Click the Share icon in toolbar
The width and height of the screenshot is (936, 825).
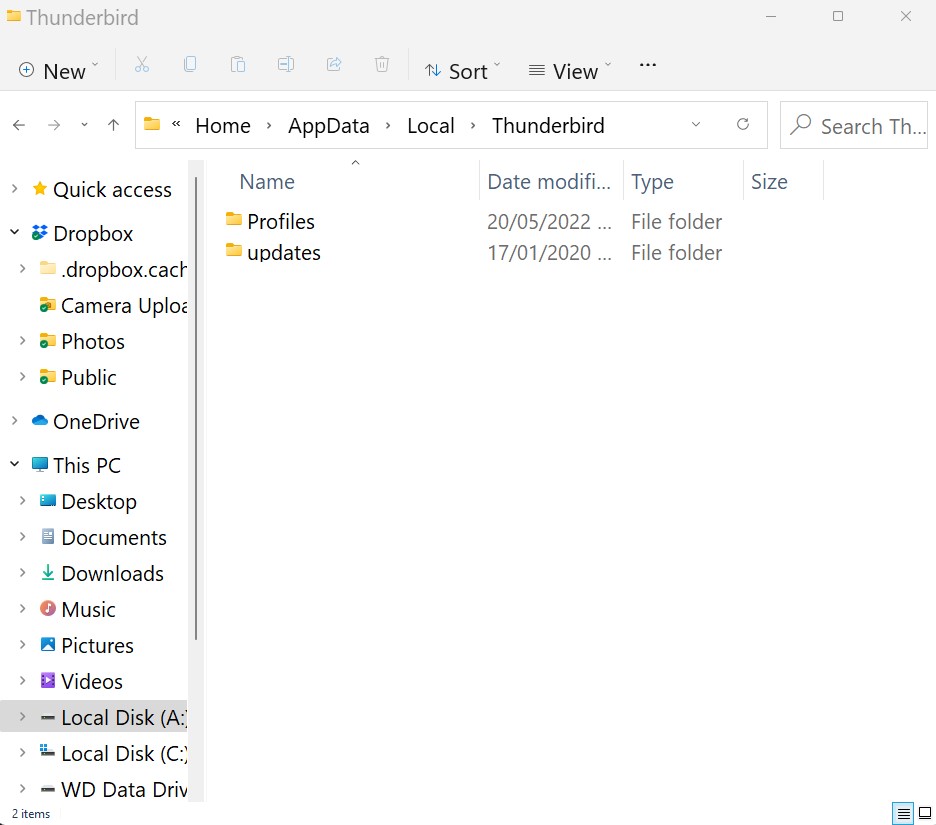coord(334,65)
